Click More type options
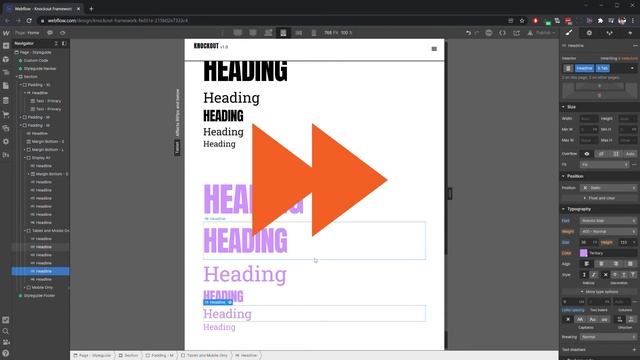The width and height of the screenshot is (640, 360). 599,292
